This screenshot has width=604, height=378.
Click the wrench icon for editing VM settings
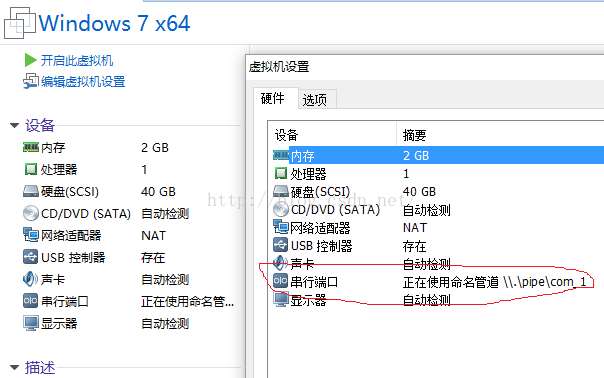[x=31, y=81]
